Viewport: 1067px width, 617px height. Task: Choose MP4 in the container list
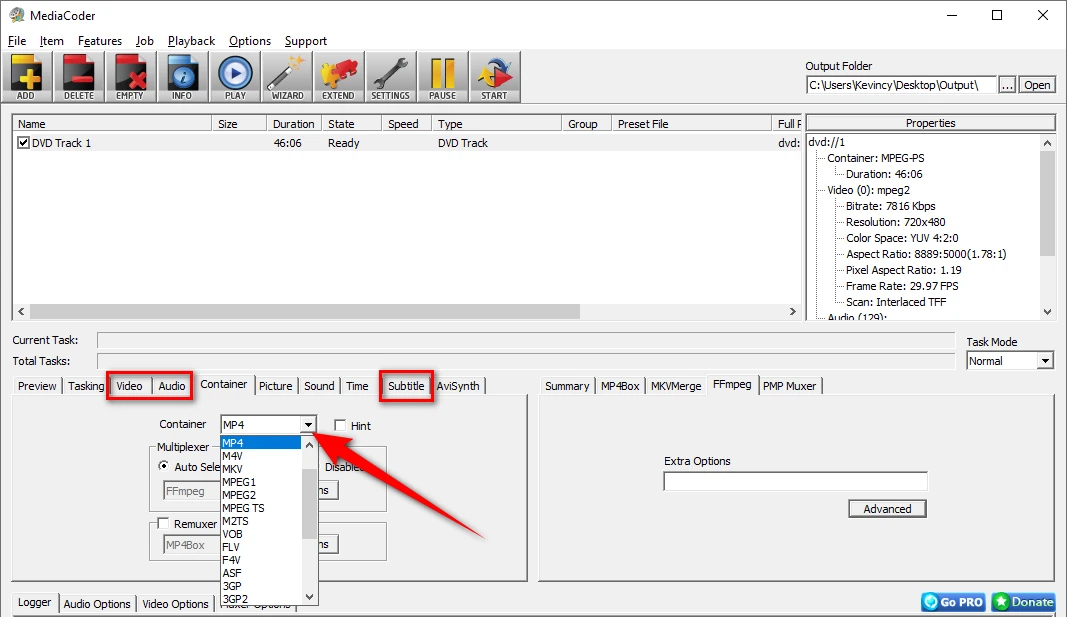click(x=261, y=443)
